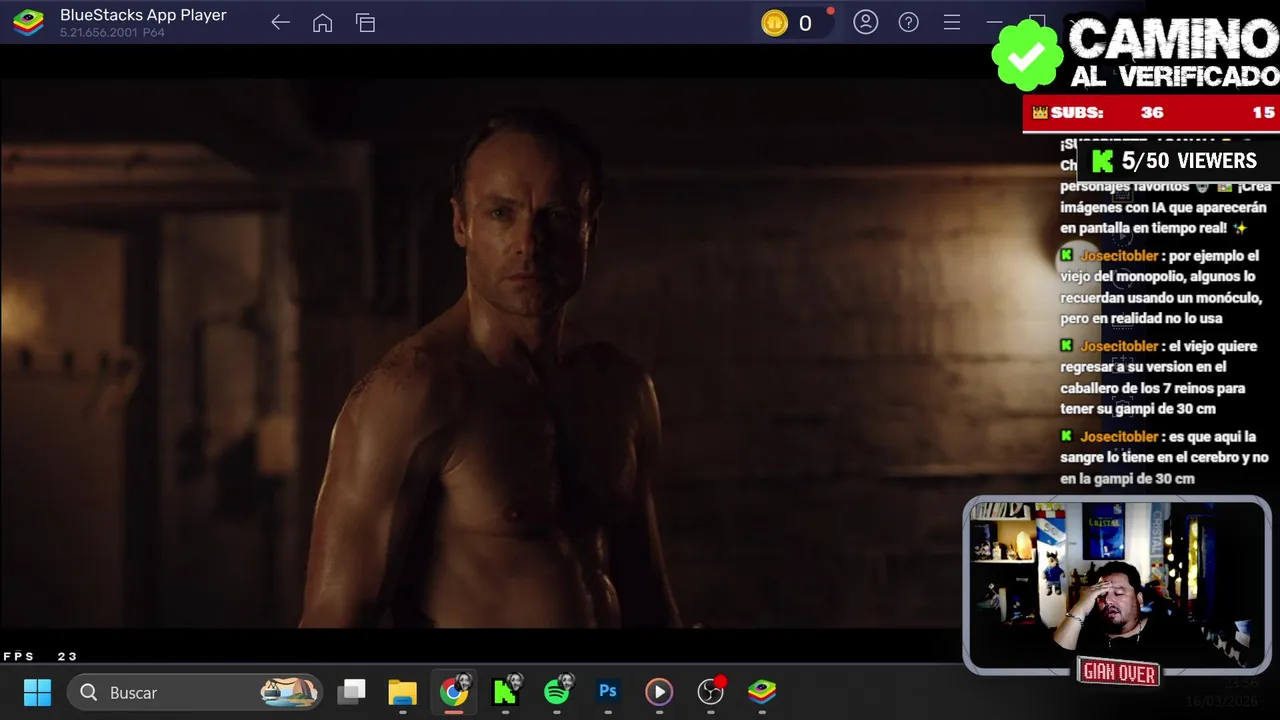Open the BlueStacks help question mark
Viewport: 1280px width, 720px height.
point(908,22)
